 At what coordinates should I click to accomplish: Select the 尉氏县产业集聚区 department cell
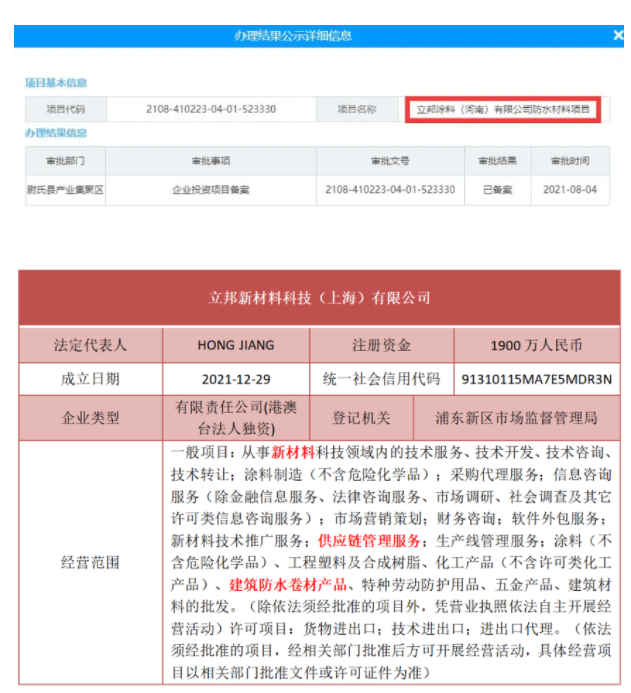click(x=65, y=190)
